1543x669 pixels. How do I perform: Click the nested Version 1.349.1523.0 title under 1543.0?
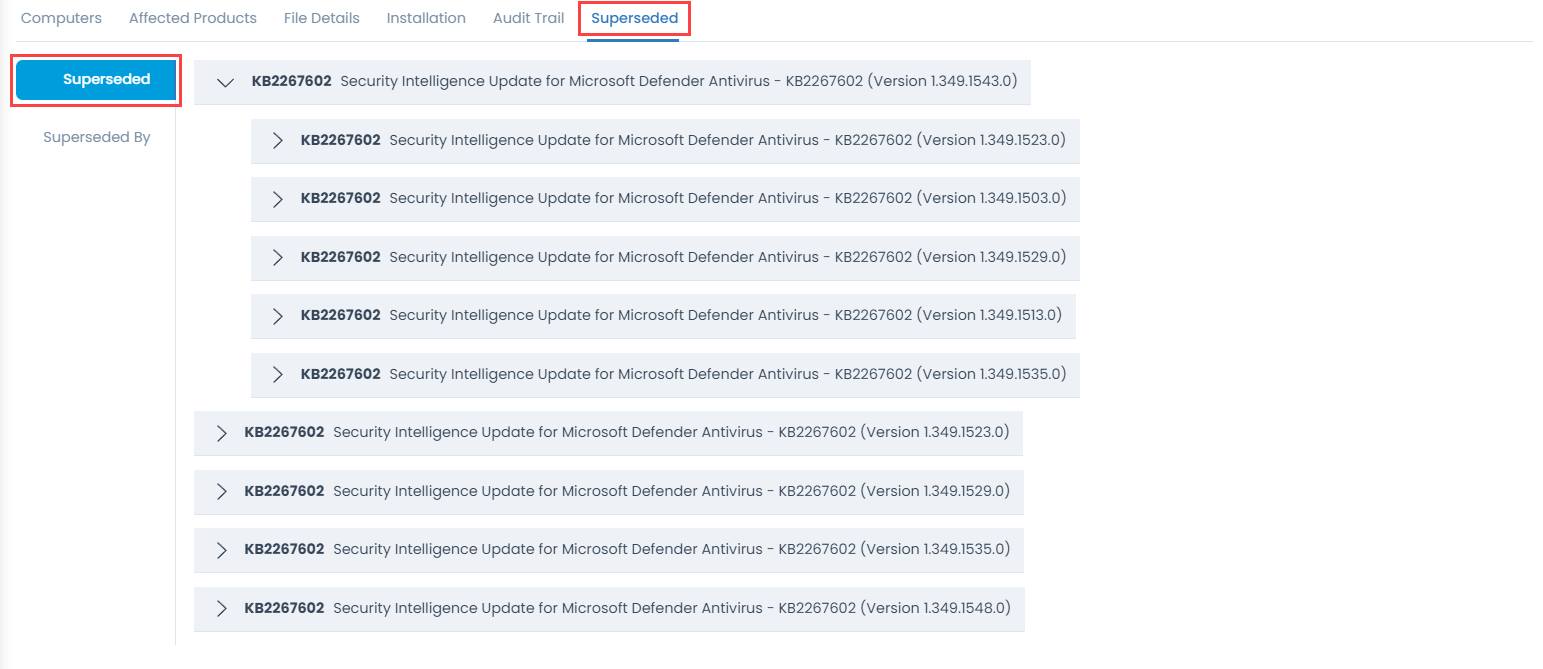tap(728, 140)
